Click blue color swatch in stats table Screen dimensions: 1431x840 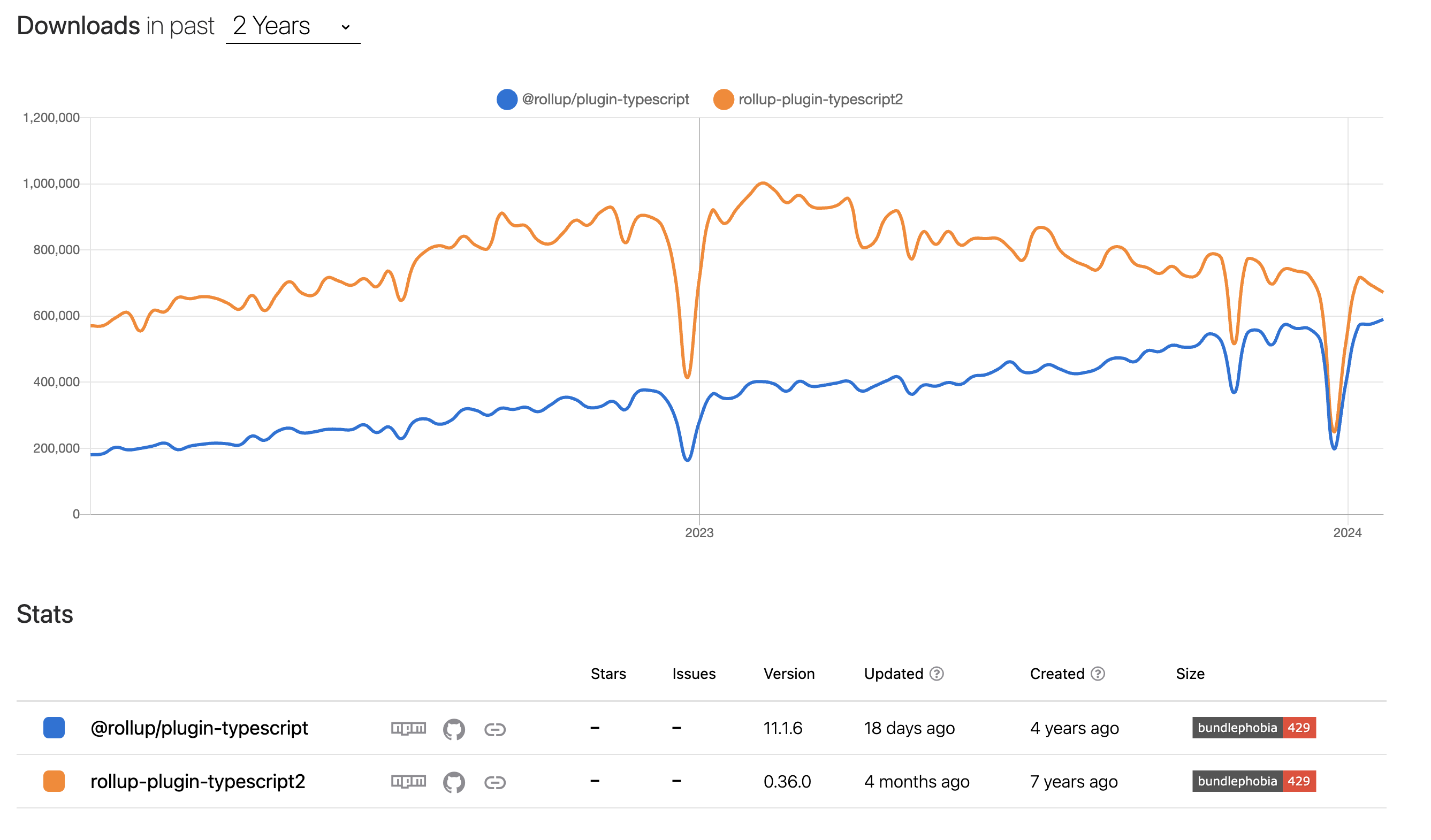pos(54,728)
